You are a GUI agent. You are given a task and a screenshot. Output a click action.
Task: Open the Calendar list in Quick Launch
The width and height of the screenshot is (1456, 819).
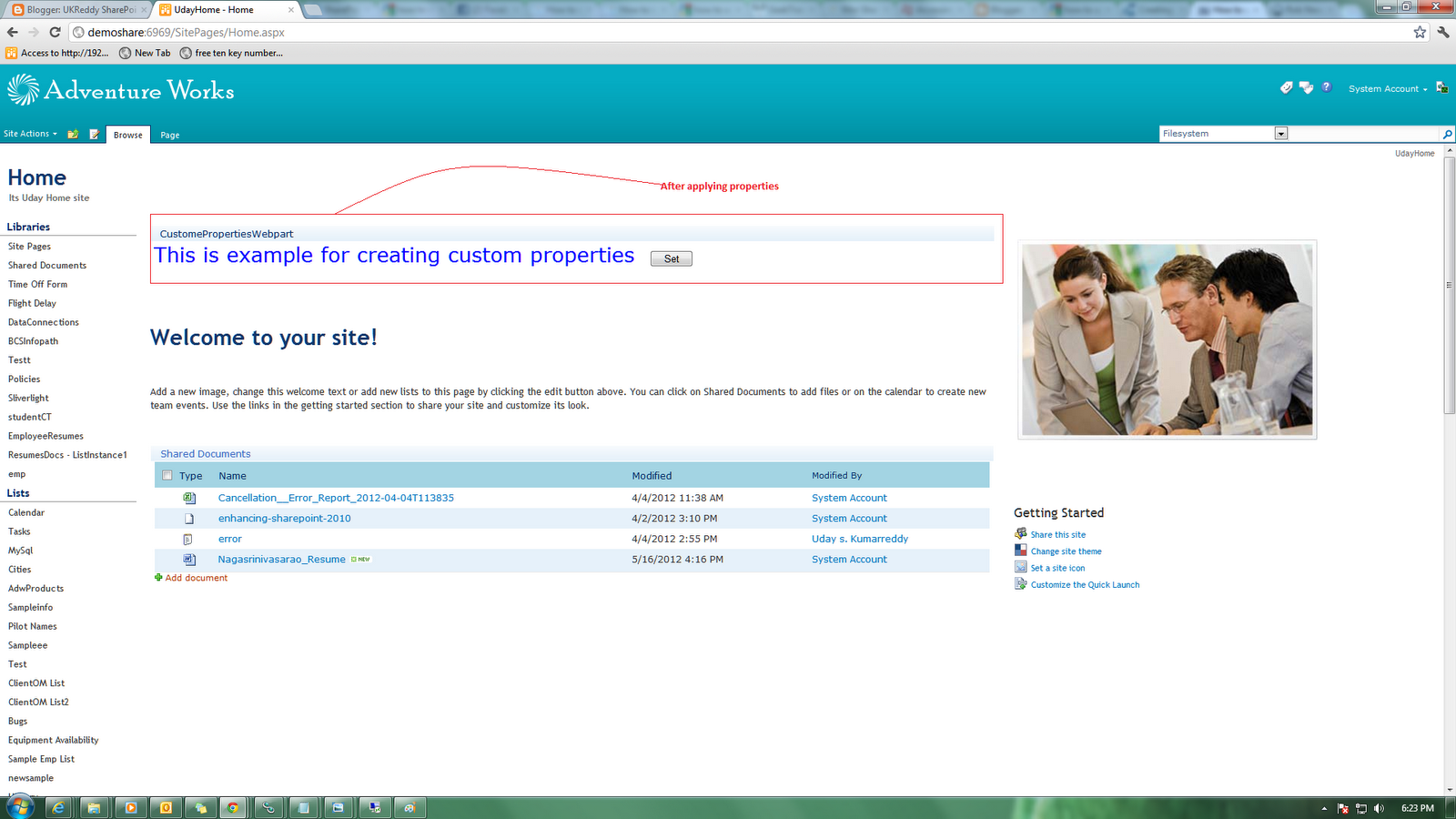tap(26, 513)
